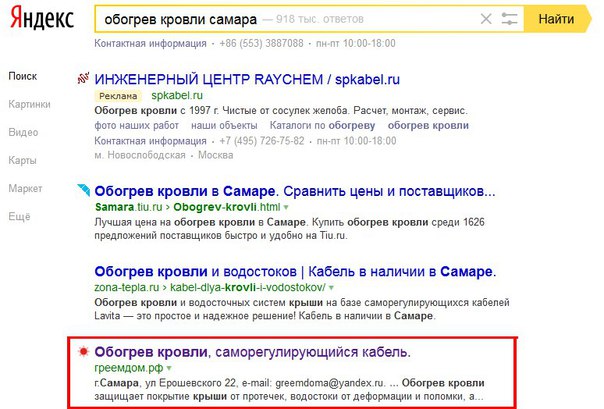
Task: Switch to Видео search
Action: [x=23, y=132]
